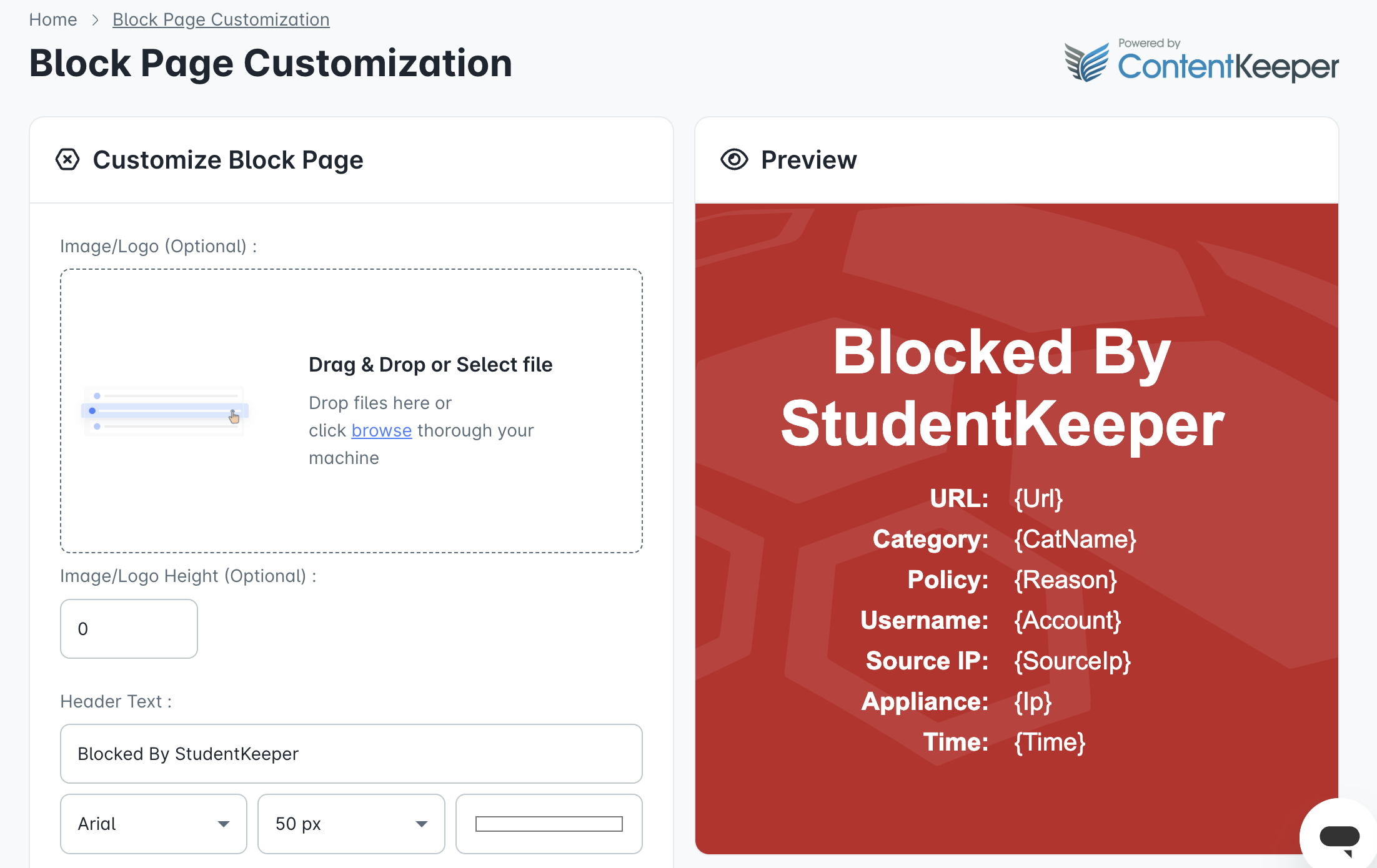Pick the header text color swatch
The height and width of the screenshot is (868, 1377).
[x=549, y=824]
